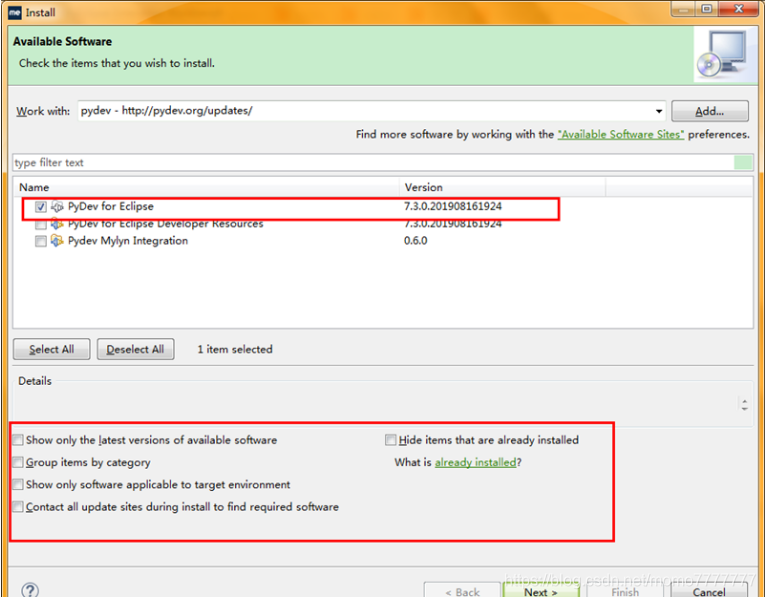
Task: Check the Pydev Mylyn Integration checkbox
Action: pyautogui.click(x=41, y=241)
